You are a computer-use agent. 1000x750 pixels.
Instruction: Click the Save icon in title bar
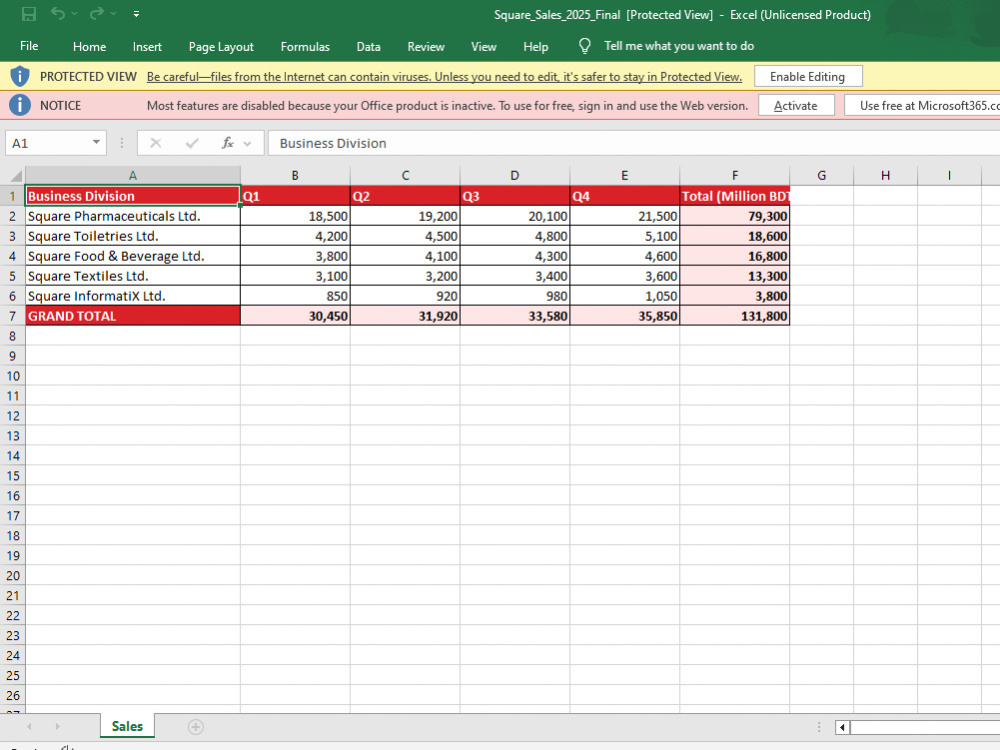[x=29, y=13]
